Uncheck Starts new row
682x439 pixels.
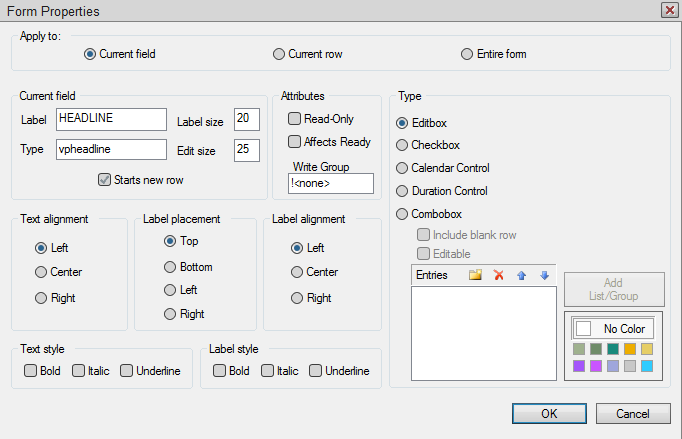[x=104, y=180]
